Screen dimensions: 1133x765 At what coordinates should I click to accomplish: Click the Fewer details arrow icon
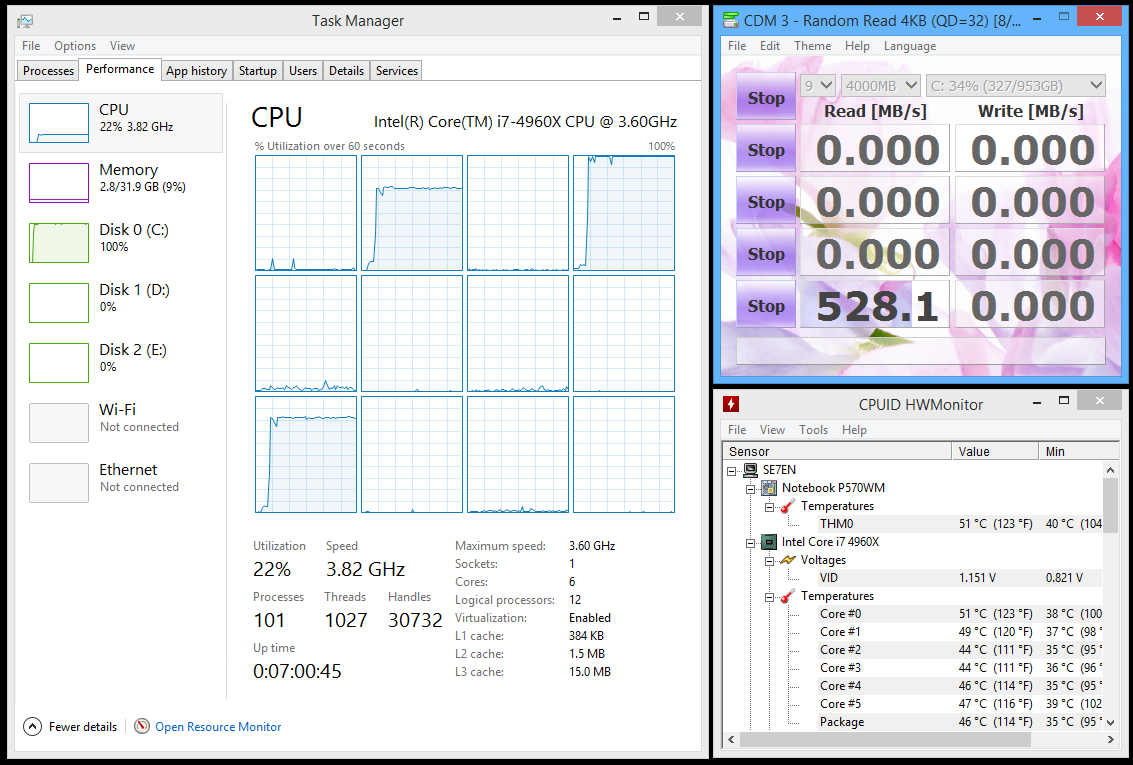coord(33,726)
